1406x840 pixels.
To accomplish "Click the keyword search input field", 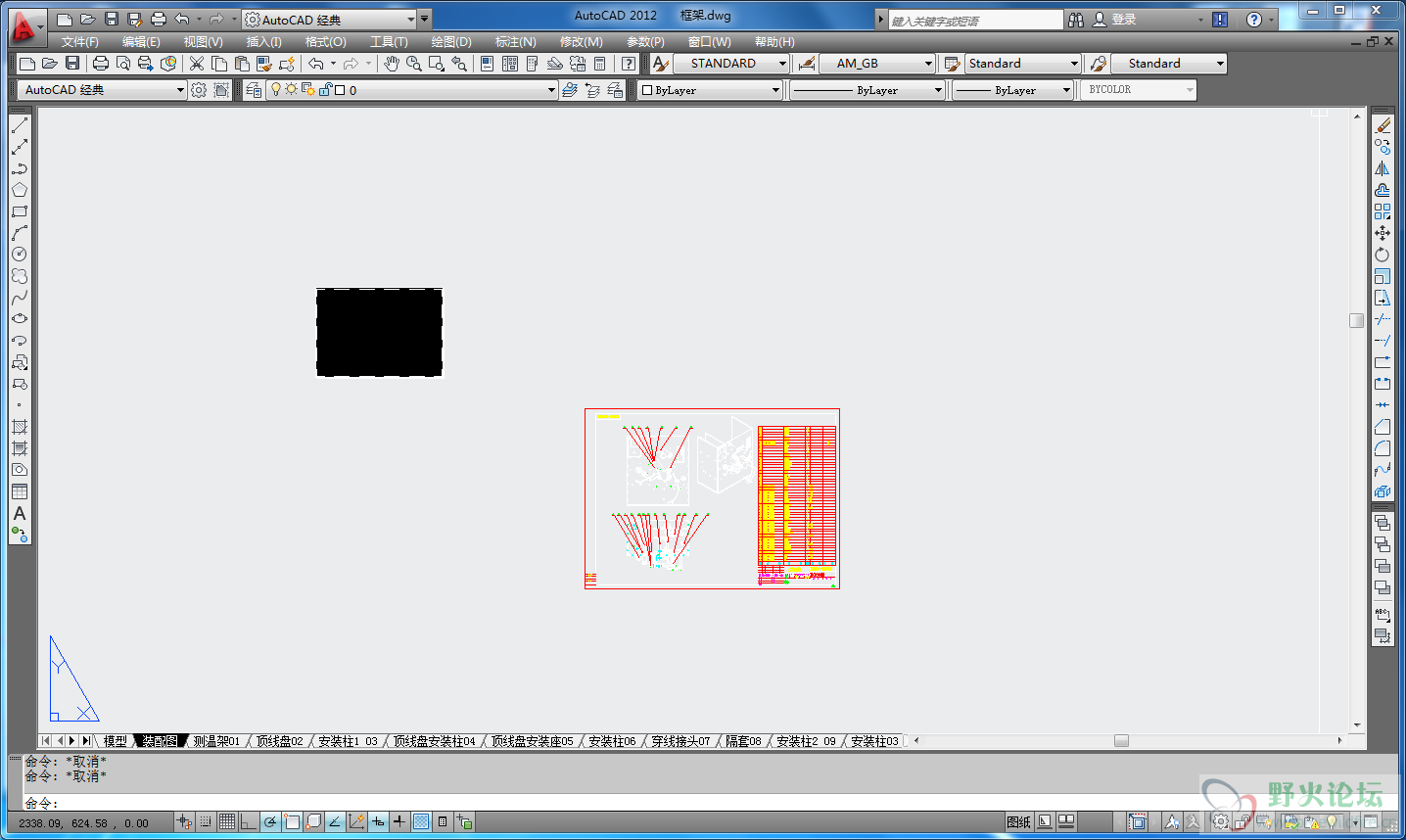I will (975, 20).
